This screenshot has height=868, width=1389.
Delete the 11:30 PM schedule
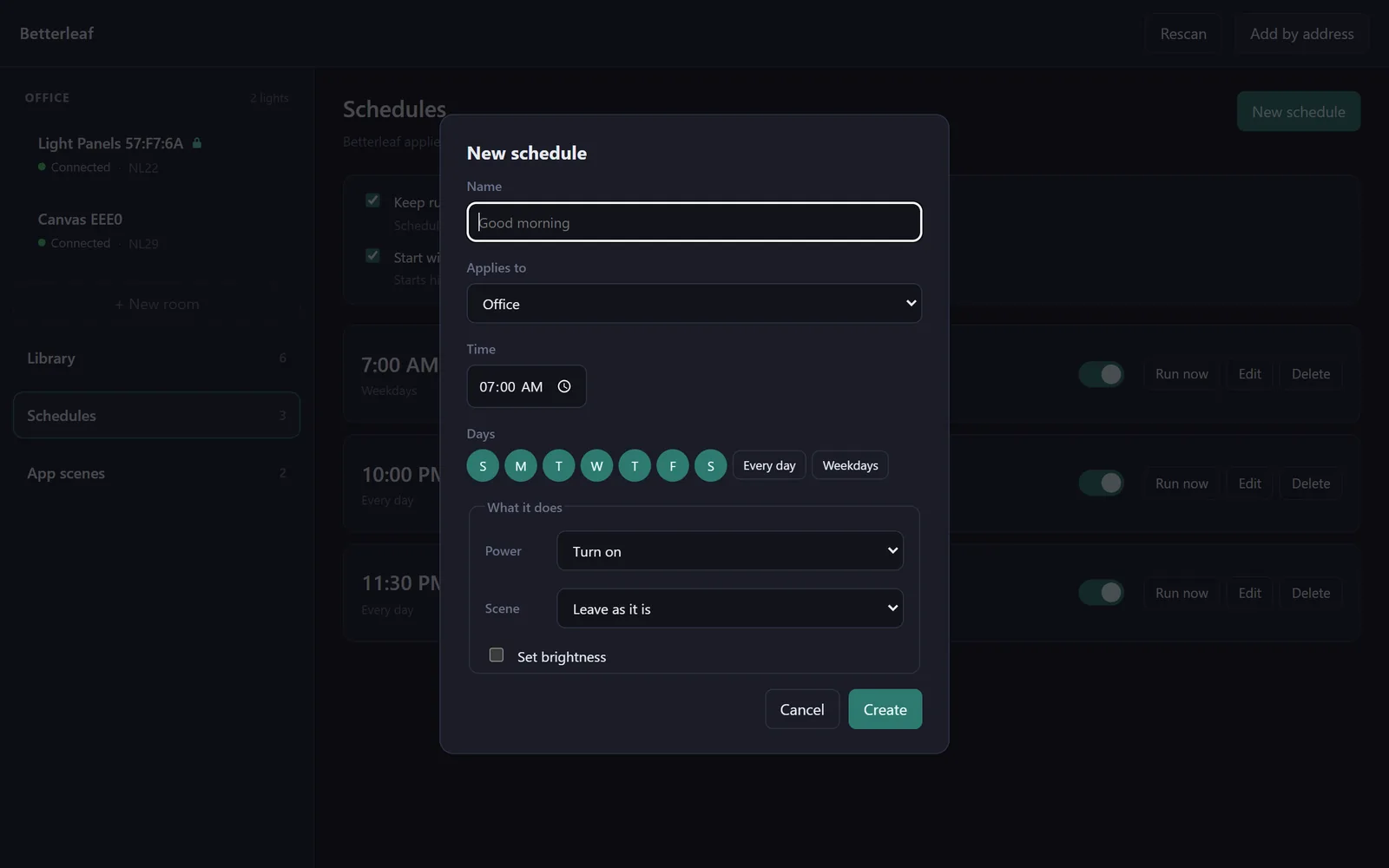(1311, 593)
